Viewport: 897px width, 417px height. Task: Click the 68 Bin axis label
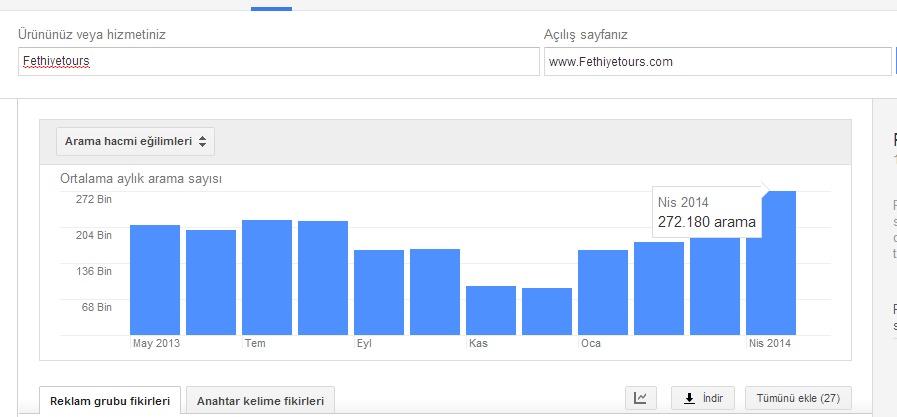(97, 307)
